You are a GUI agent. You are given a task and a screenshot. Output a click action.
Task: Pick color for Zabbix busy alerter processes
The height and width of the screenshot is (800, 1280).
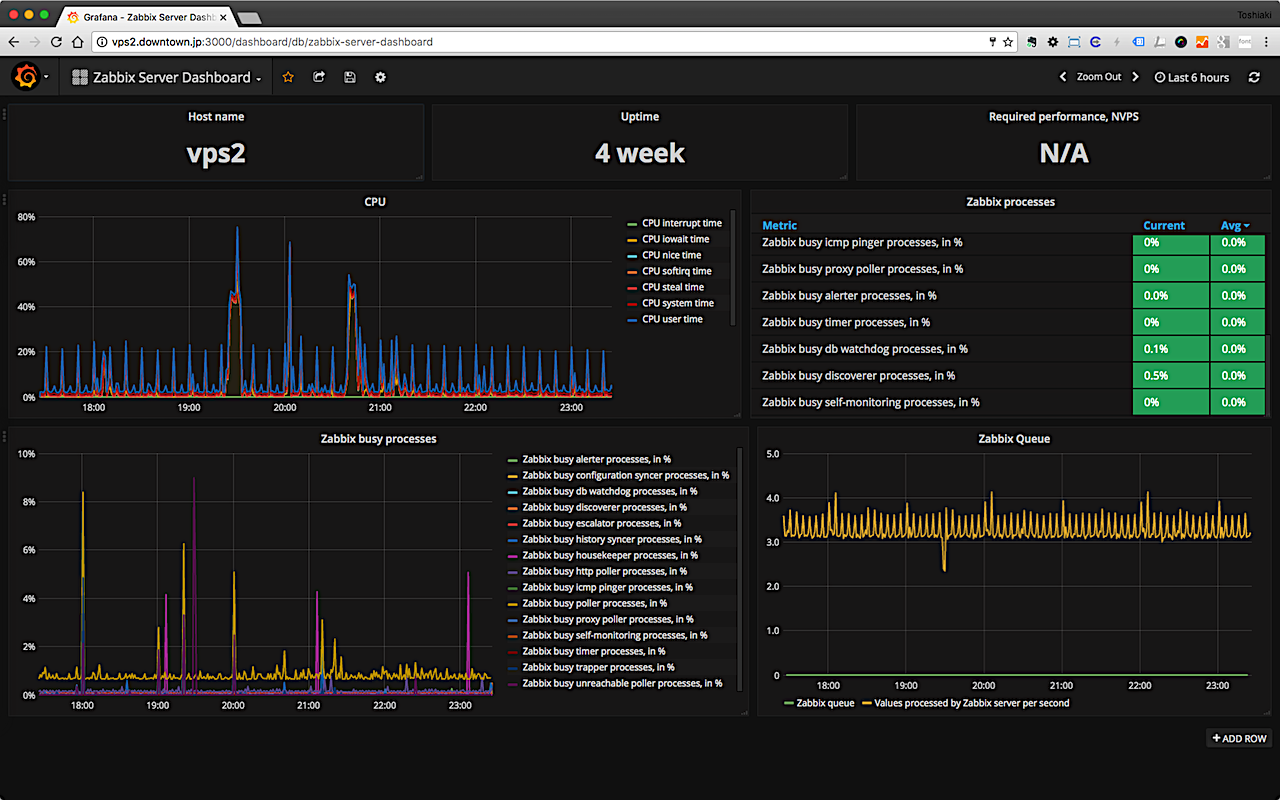[513, 460]
